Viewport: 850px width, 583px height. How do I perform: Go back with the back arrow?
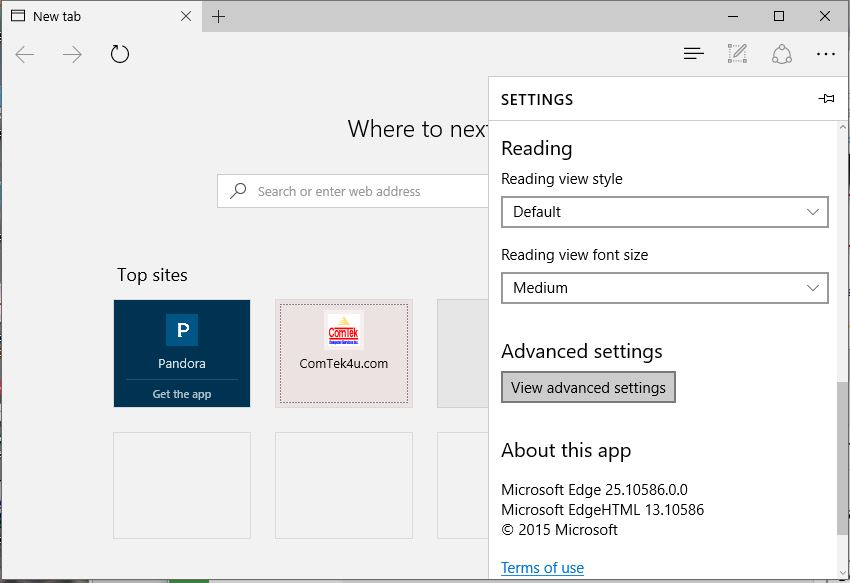click(x=25, y=54)
